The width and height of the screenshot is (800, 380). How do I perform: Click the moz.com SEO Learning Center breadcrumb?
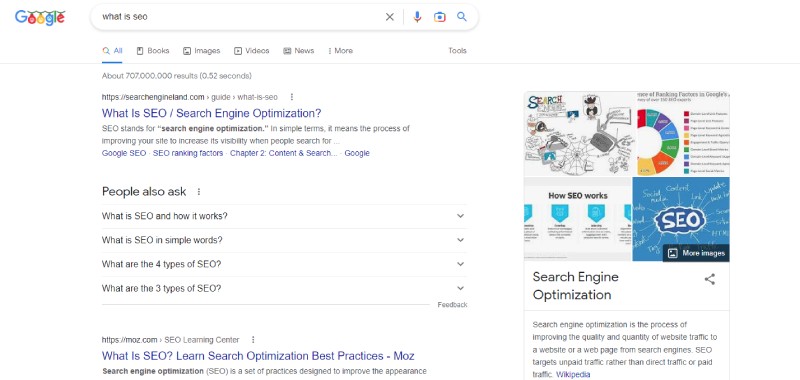[170, 340]
